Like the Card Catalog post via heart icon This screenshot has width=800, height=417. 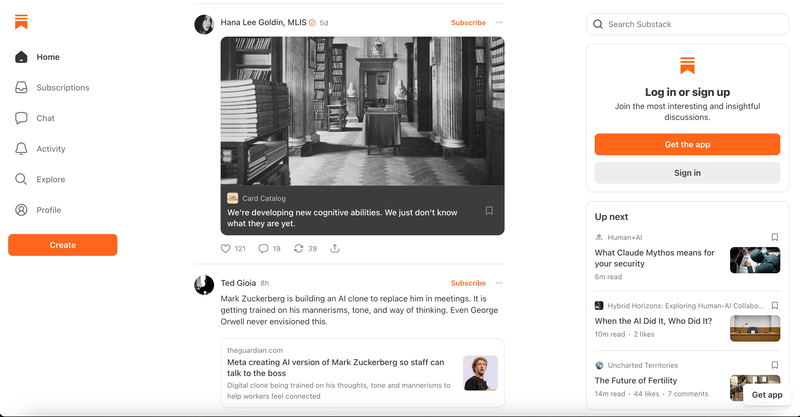[225, 249]
